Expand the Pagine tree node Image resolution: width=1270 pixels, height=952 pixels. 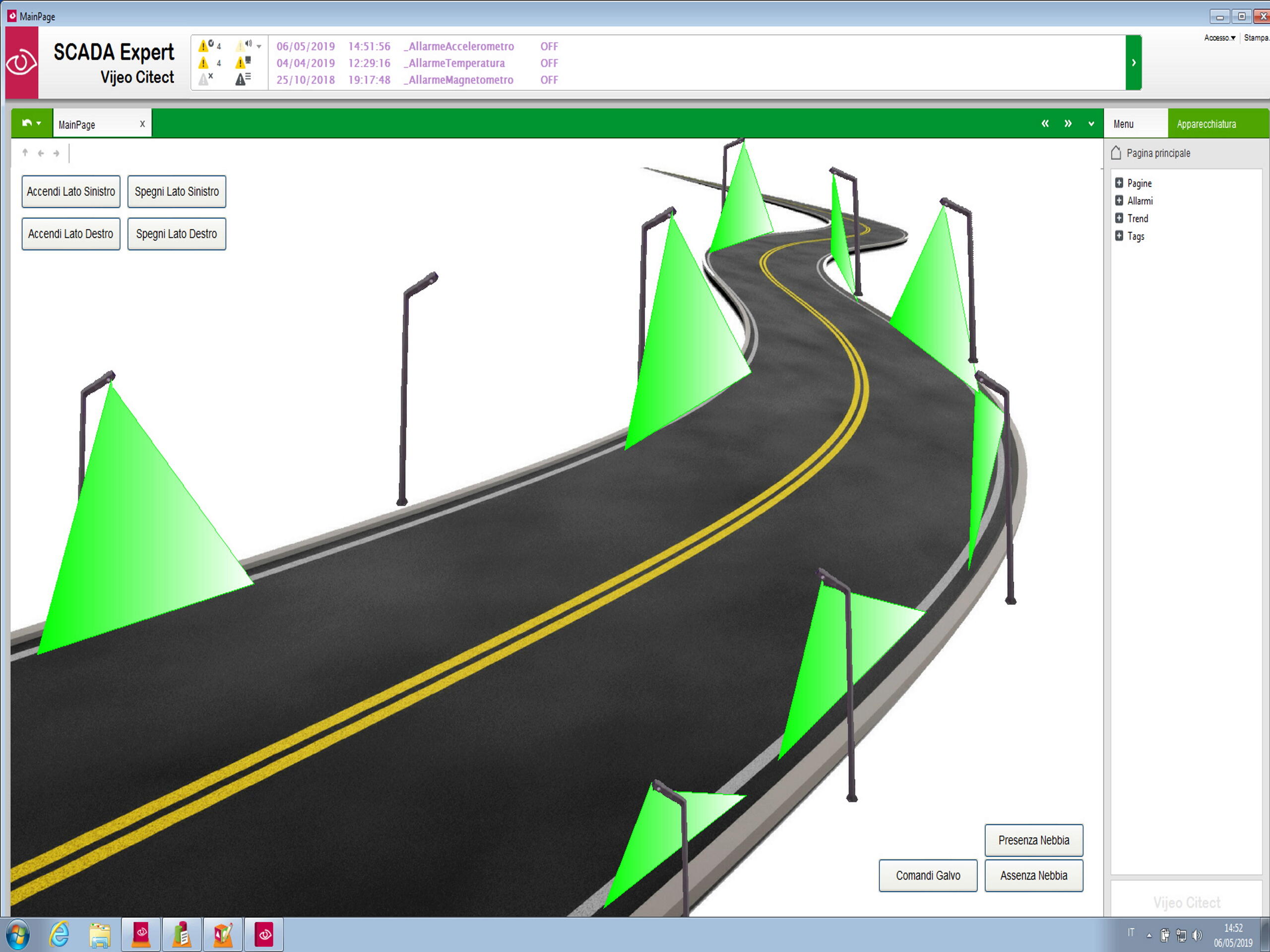tap(1119, 183)
